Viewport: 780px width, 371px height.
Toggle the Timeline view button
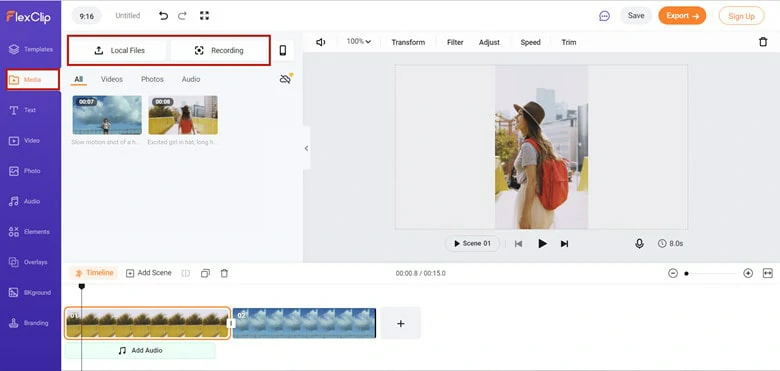tap(94, 273)
